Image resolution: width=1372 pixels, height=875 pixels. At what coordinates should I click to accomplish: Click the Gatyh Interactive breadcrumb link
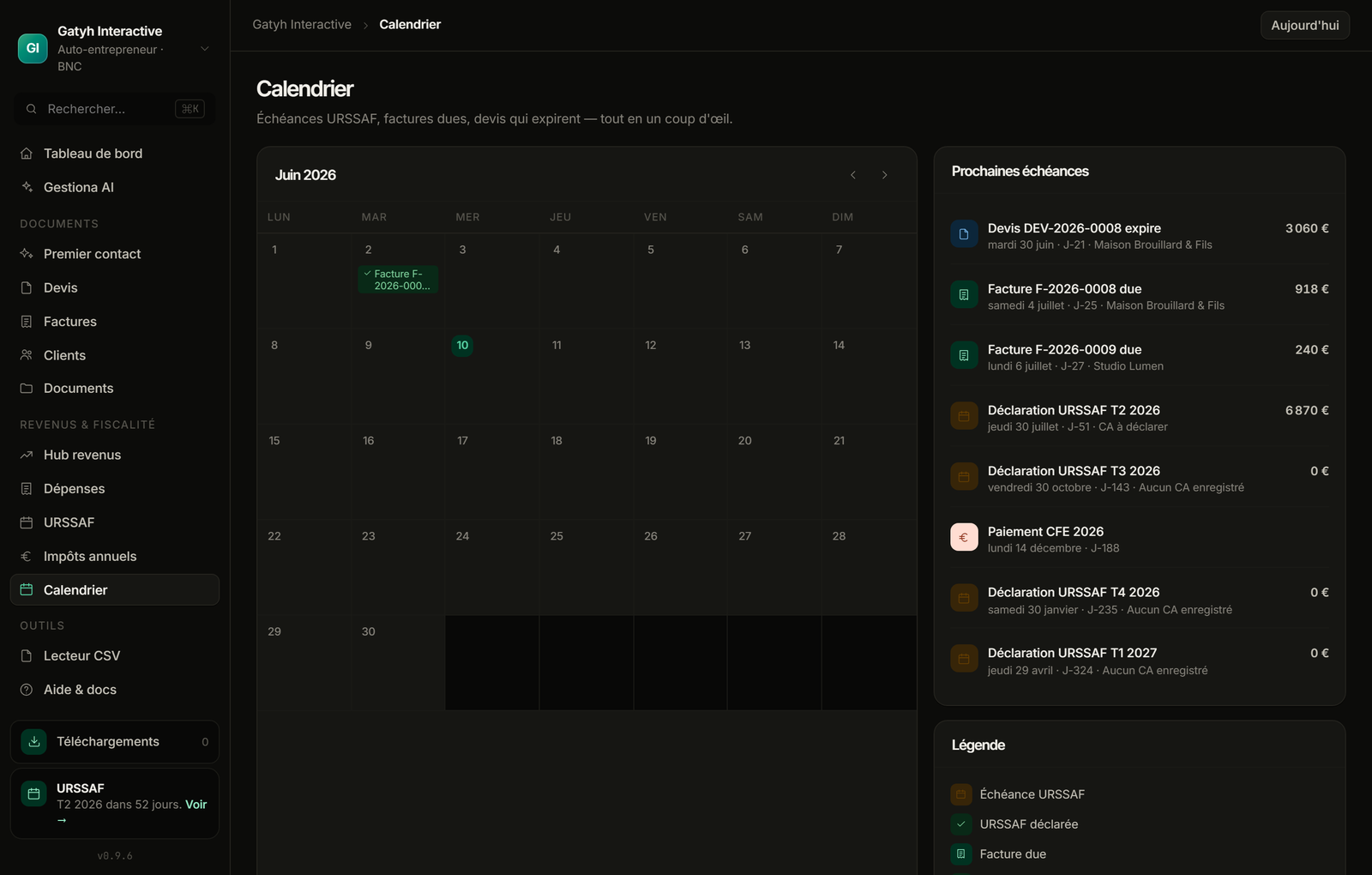point(302,24)
